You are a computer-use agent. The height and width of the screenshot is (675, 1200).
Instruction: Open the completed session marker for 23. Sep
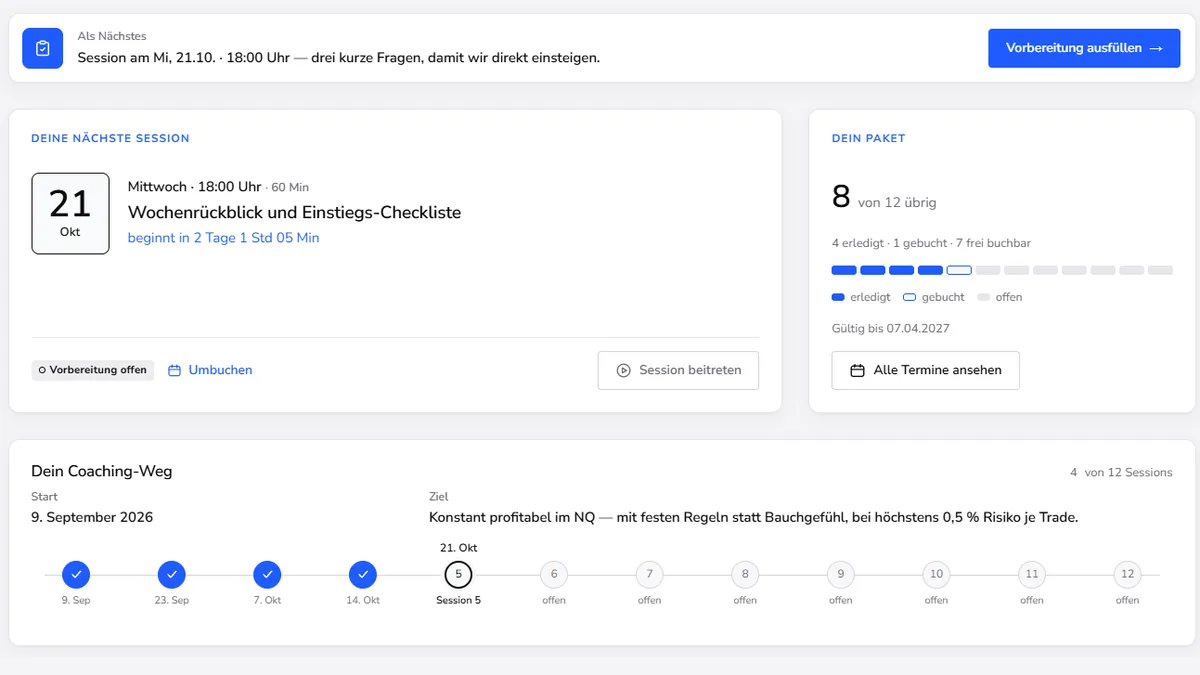[172, 575]
